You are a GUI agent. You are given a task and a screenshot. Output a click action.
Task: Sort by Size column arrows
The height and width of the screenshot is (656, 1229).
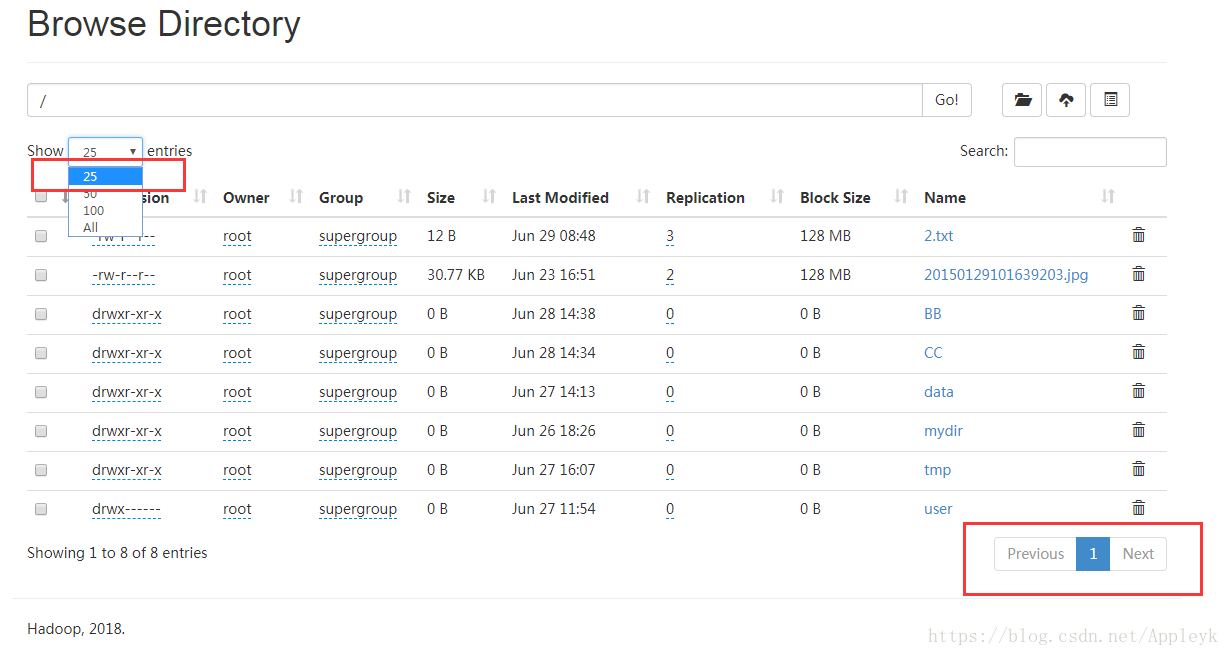tap(489, 197)
